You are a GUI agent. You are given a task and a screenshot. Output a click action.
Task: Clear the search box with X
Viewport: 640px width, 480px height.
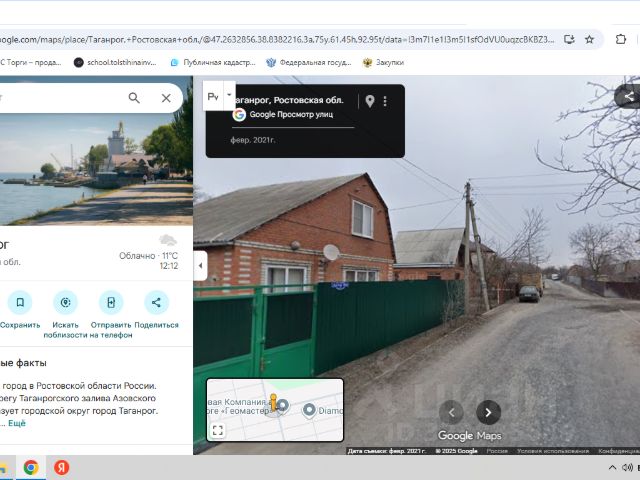pyautogui.click(x=166, y=98)
